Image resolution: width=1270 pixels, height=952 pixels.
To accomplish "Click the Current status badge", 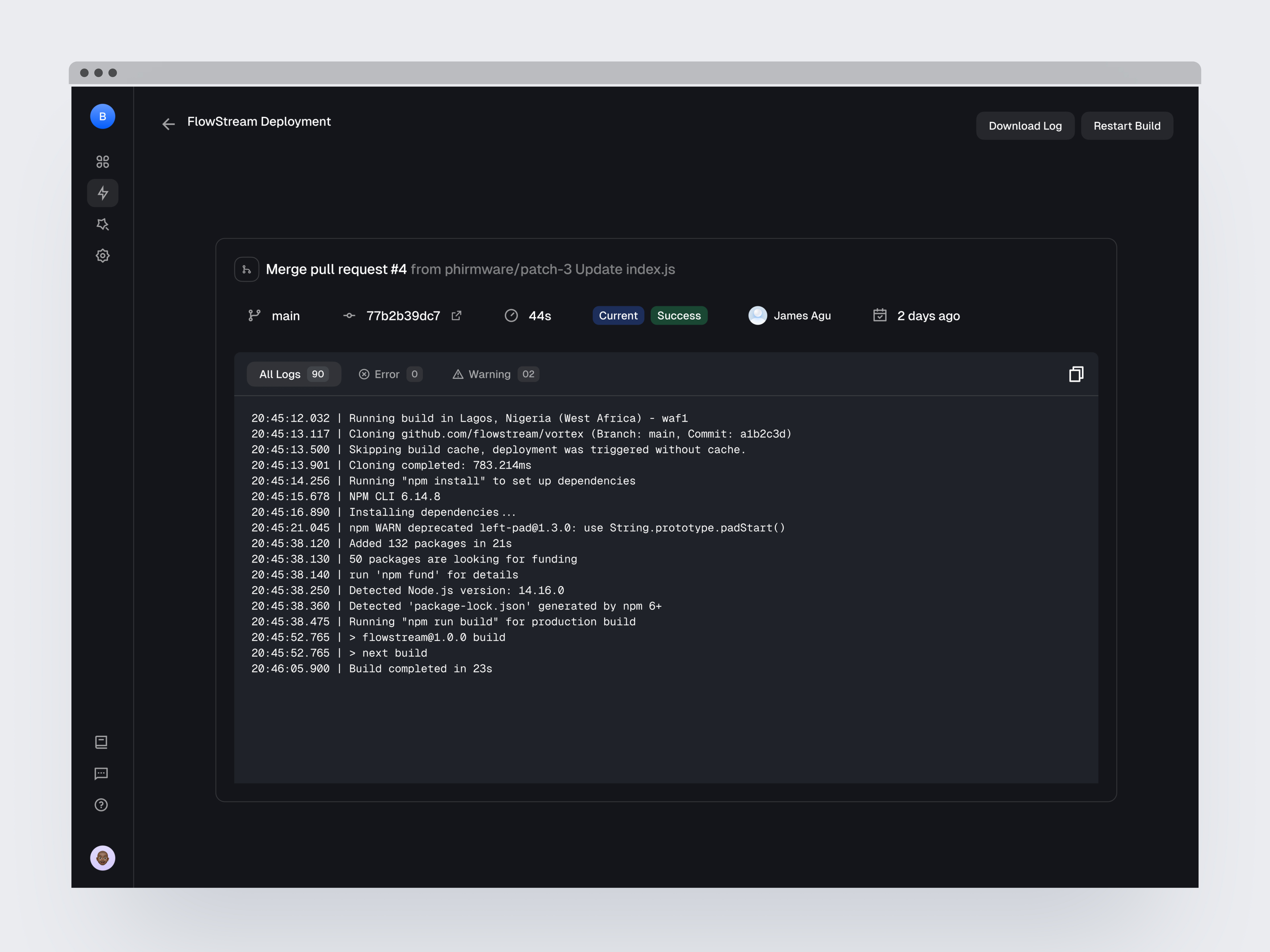I will 618,316.
